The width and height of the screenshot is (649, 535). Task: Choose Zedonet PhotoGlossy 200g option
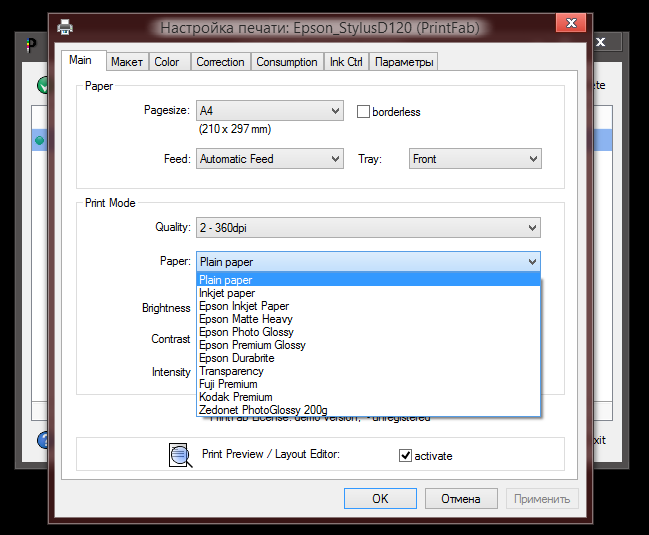368,410
